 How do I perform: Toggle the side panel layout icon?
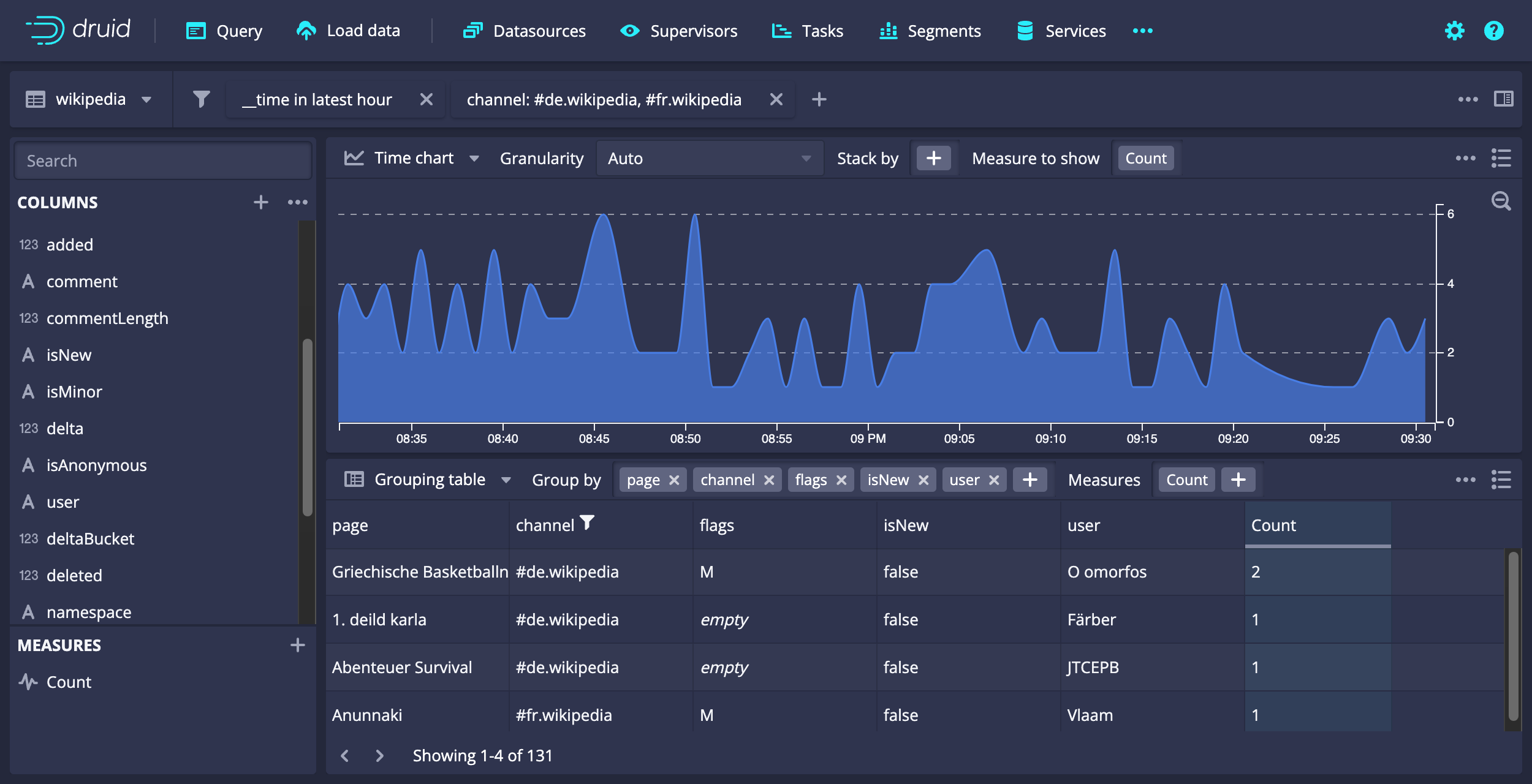(x=1503, y=99)
